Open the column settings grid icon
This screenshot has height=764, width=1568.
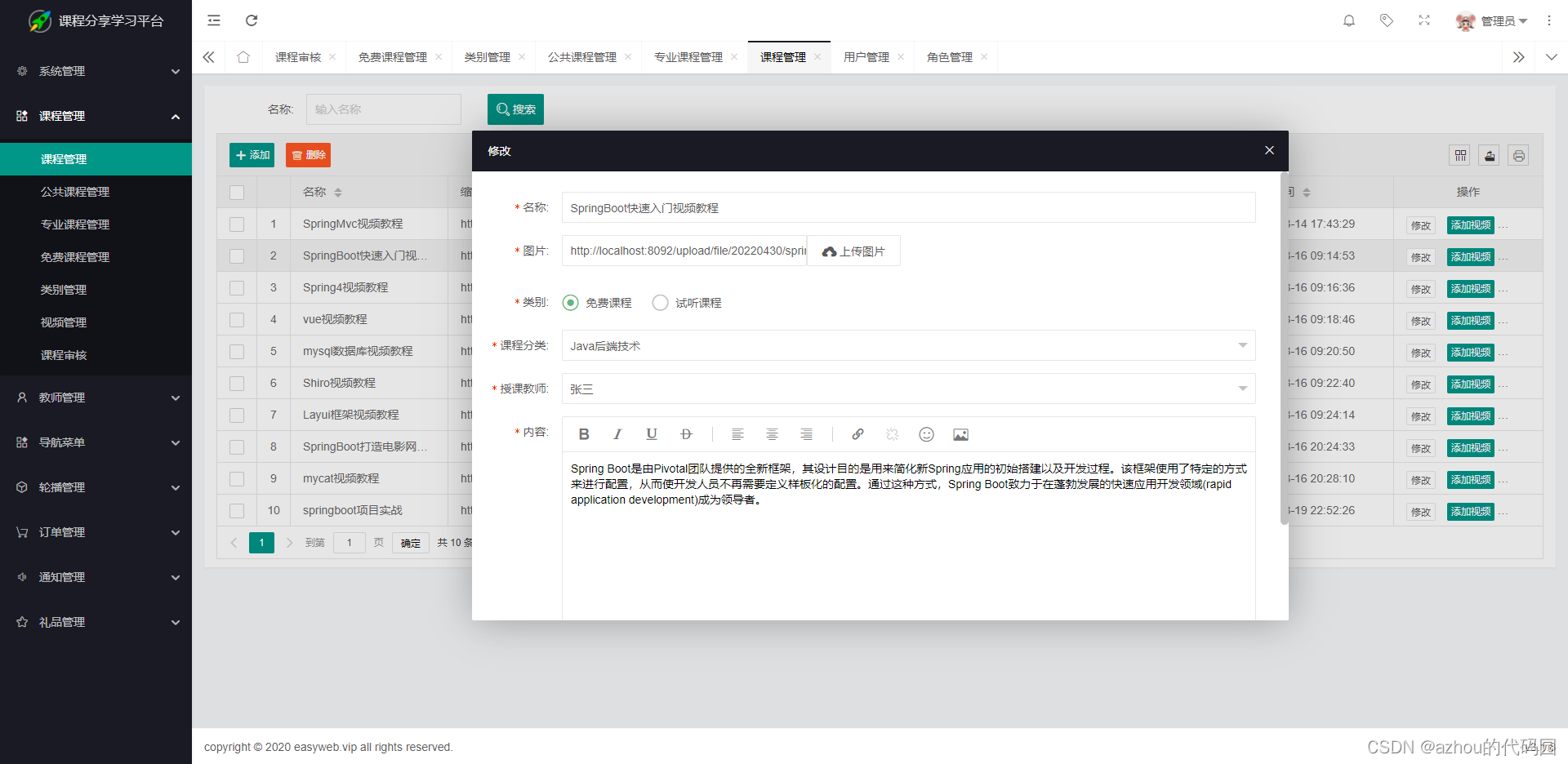(1459, 155)
